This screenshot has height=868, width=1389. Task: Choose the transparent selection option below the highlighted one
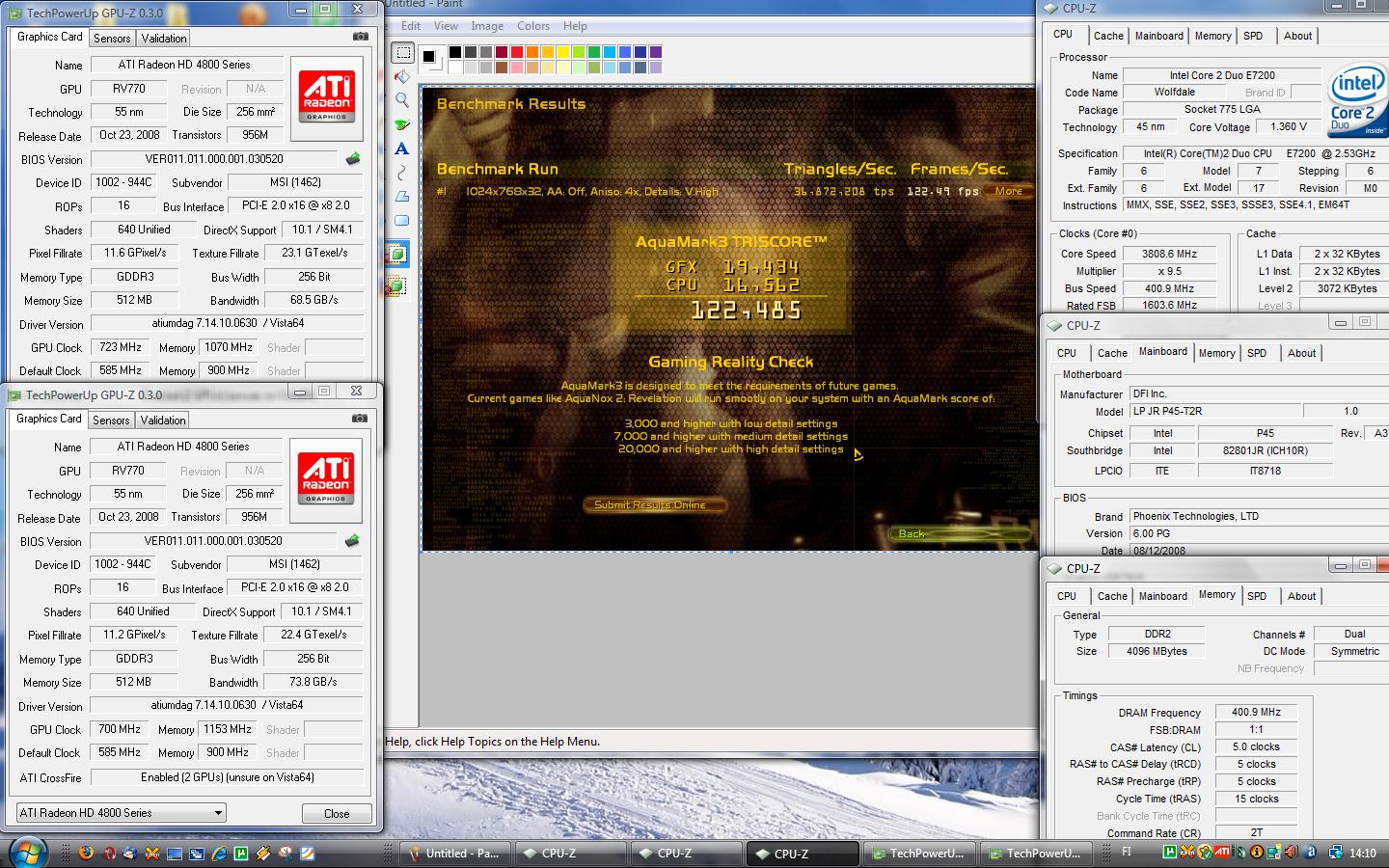396,285
